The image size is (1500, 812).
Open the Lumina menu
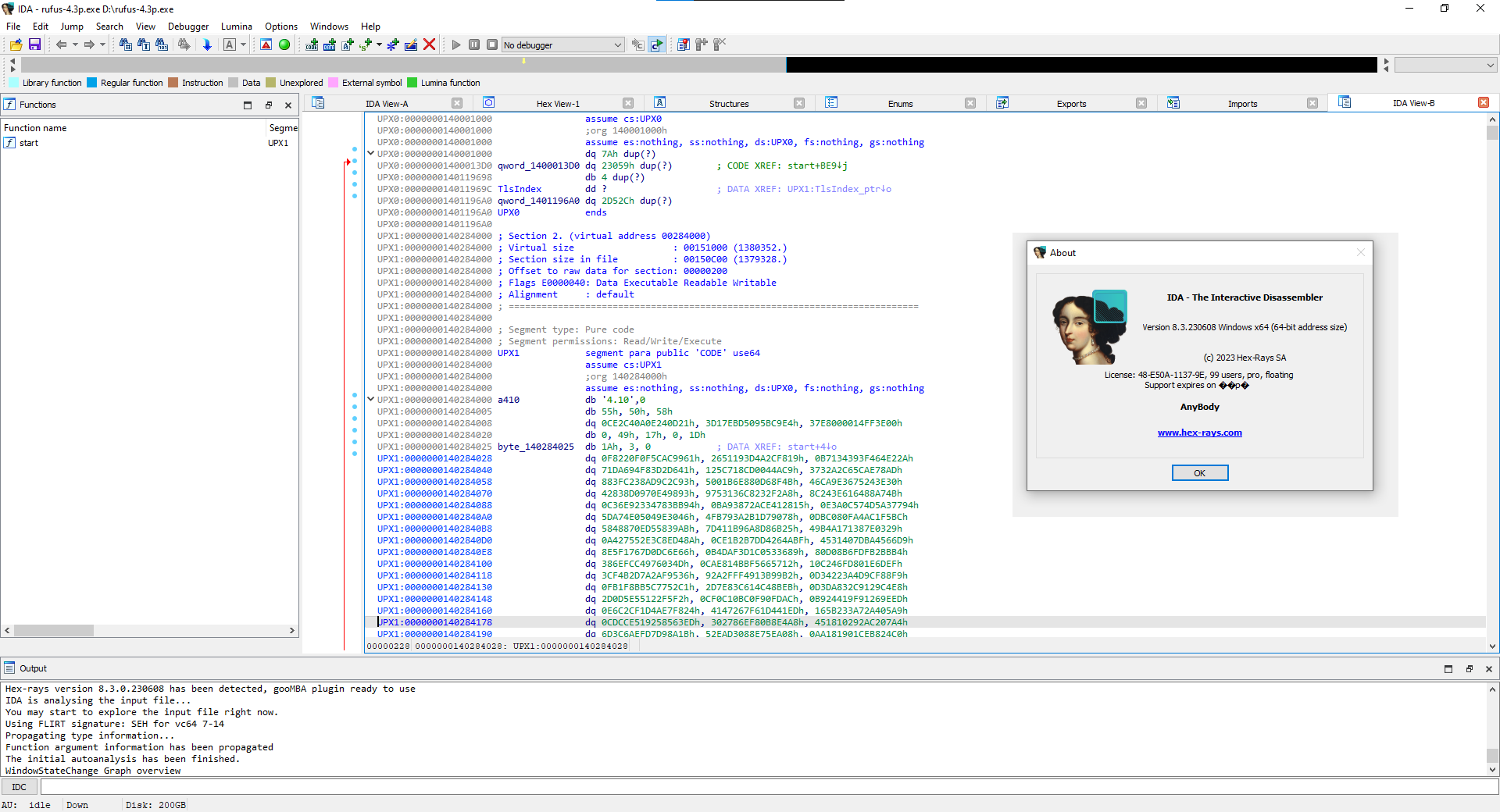[237, 26]
